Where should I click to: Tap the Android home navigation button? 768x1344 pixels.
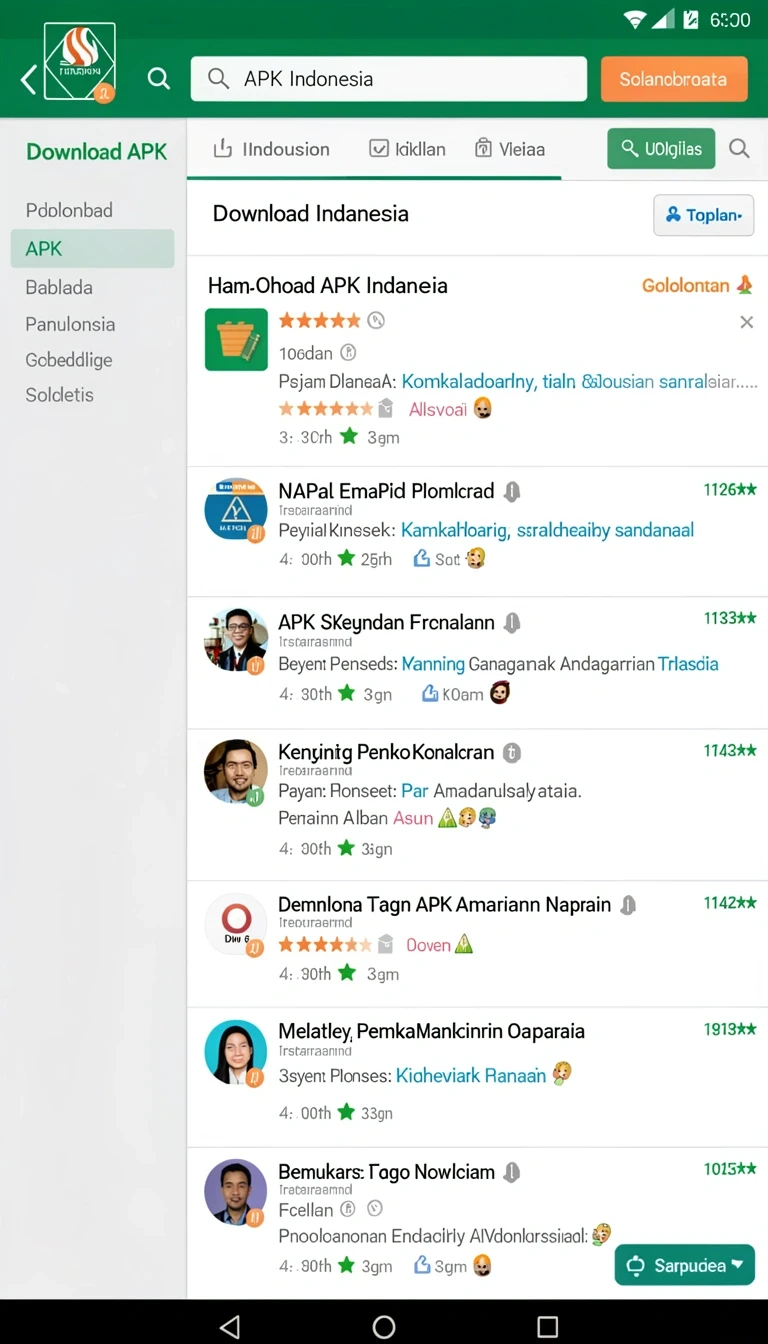tap(384, 1326)
